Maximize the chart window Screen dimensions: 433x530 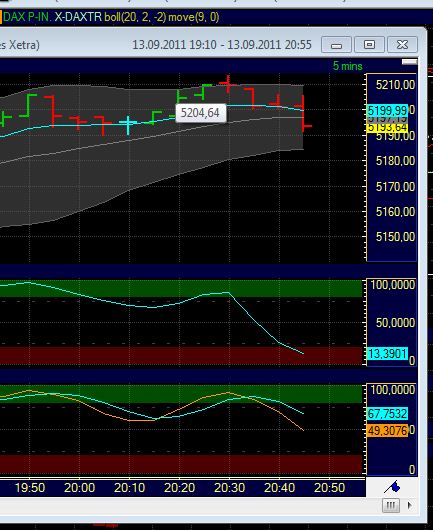pyautogui.click(x=369, y=45)
